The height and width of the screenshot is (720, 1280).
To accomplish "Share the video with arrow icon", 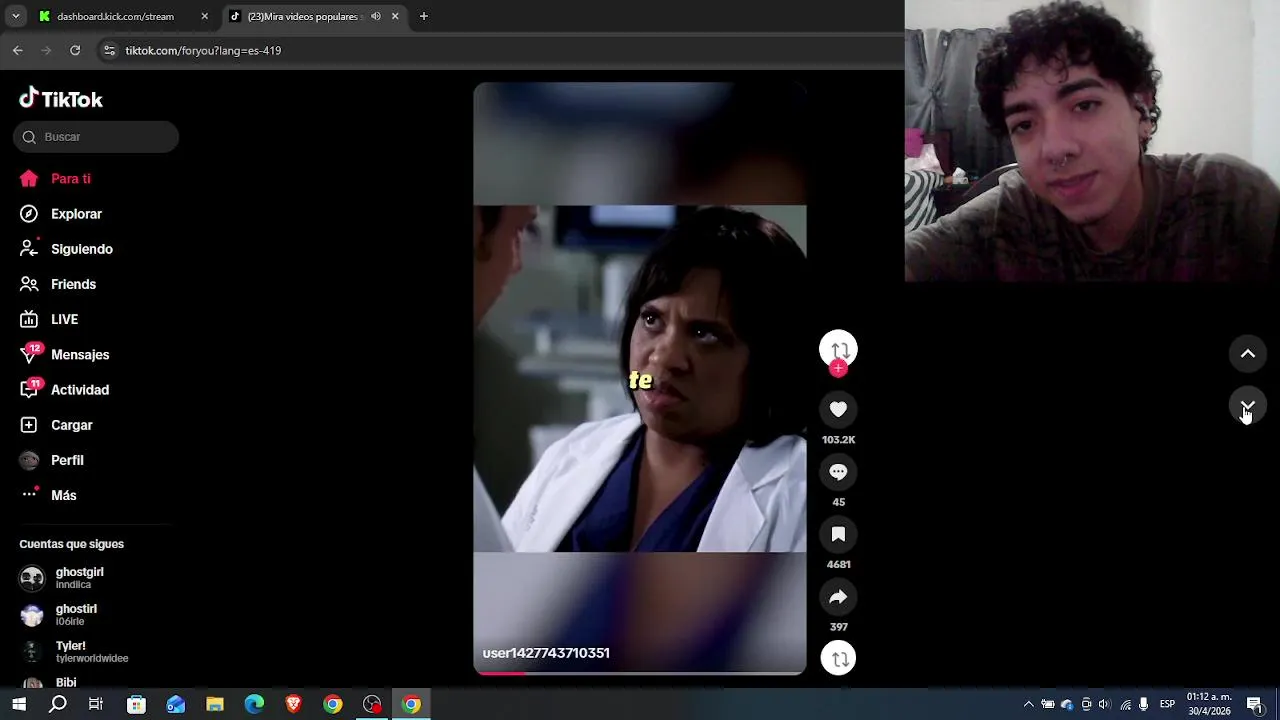I will click(x=838, y=597).
